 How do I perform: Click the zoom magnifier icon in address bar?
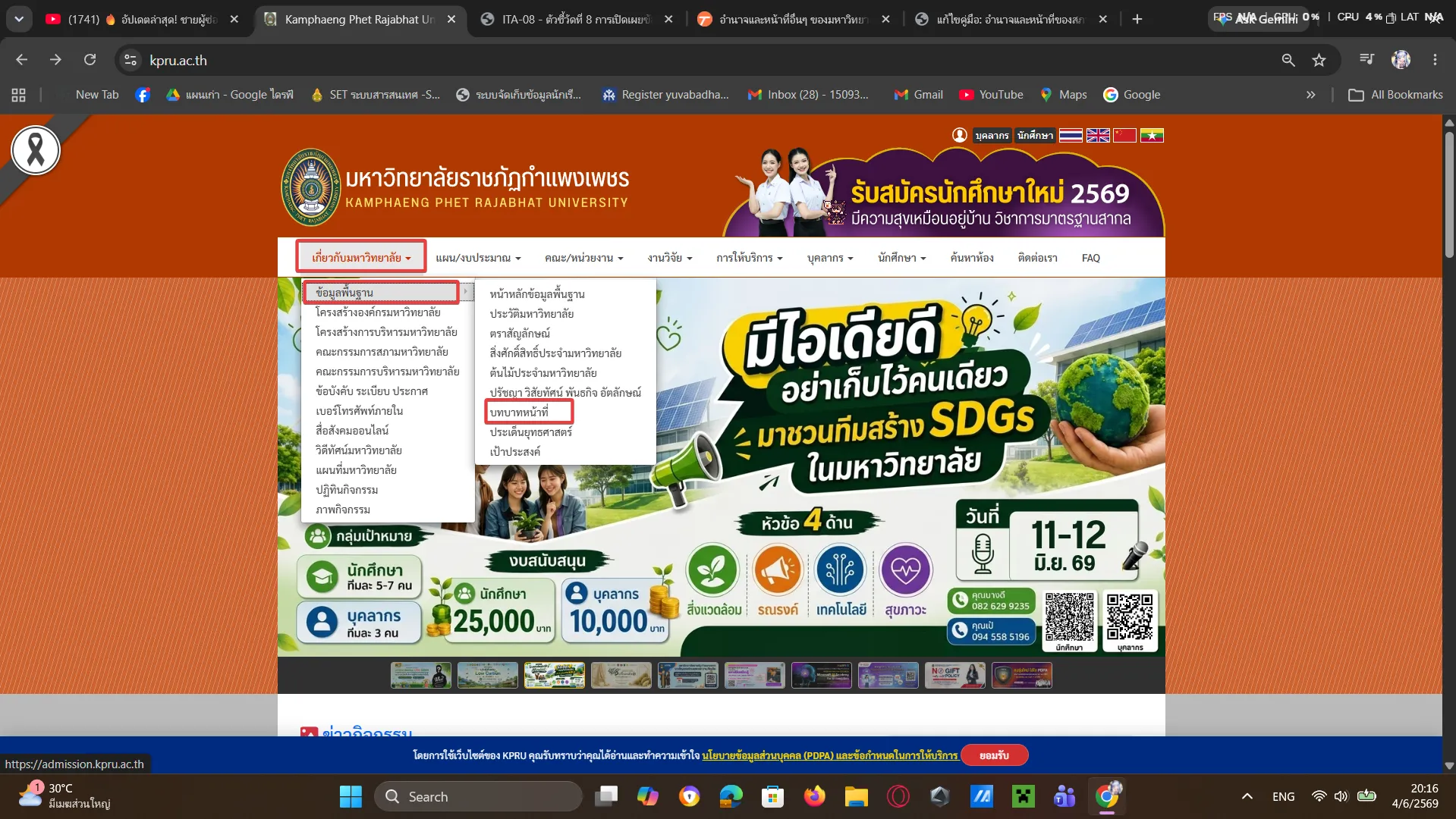tap(1288, 60)
